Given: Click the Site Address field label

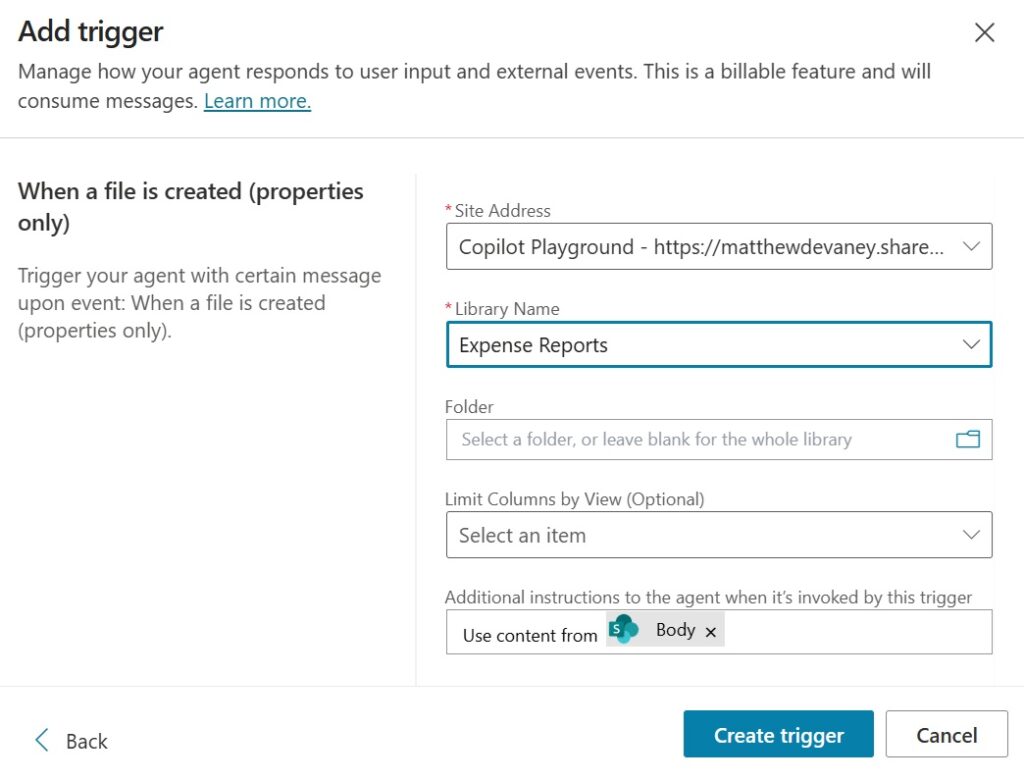Looking at the screenshot, I should click(x=502, y=211).
